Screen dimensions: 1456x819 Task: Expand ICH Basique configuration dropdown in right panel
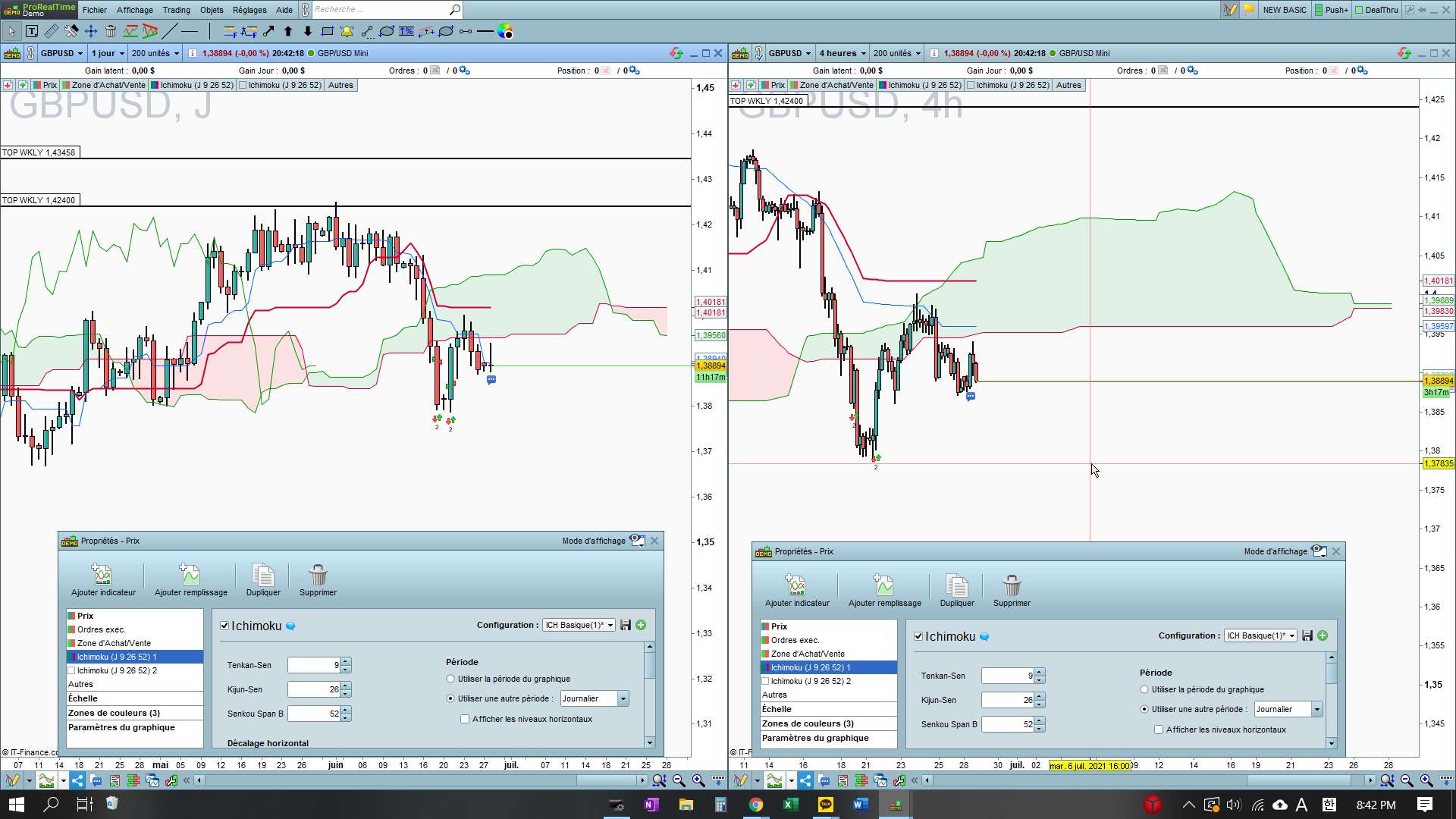coord(1292,635)
